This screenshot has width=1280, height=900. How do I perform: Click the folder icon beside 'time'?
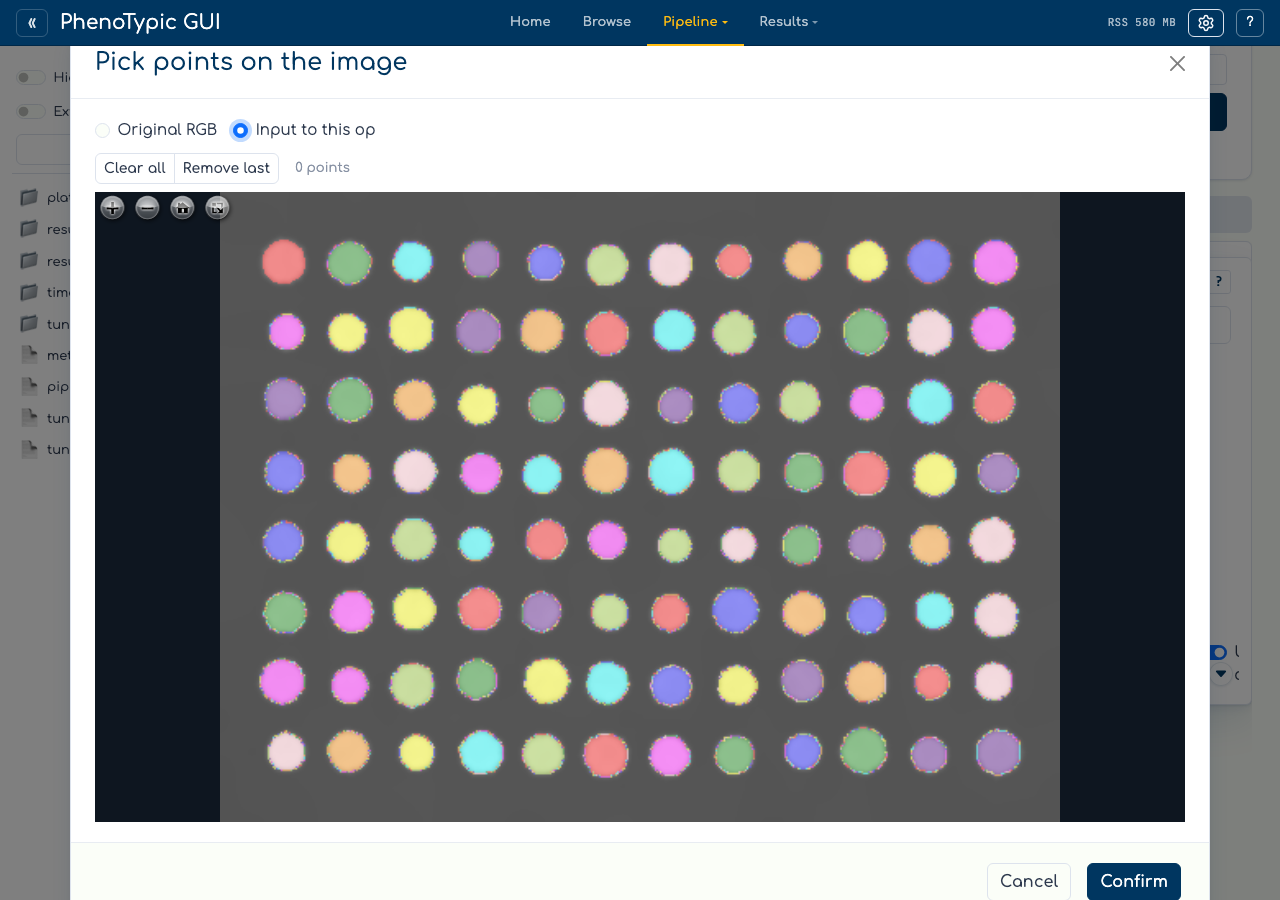point(29,293)
